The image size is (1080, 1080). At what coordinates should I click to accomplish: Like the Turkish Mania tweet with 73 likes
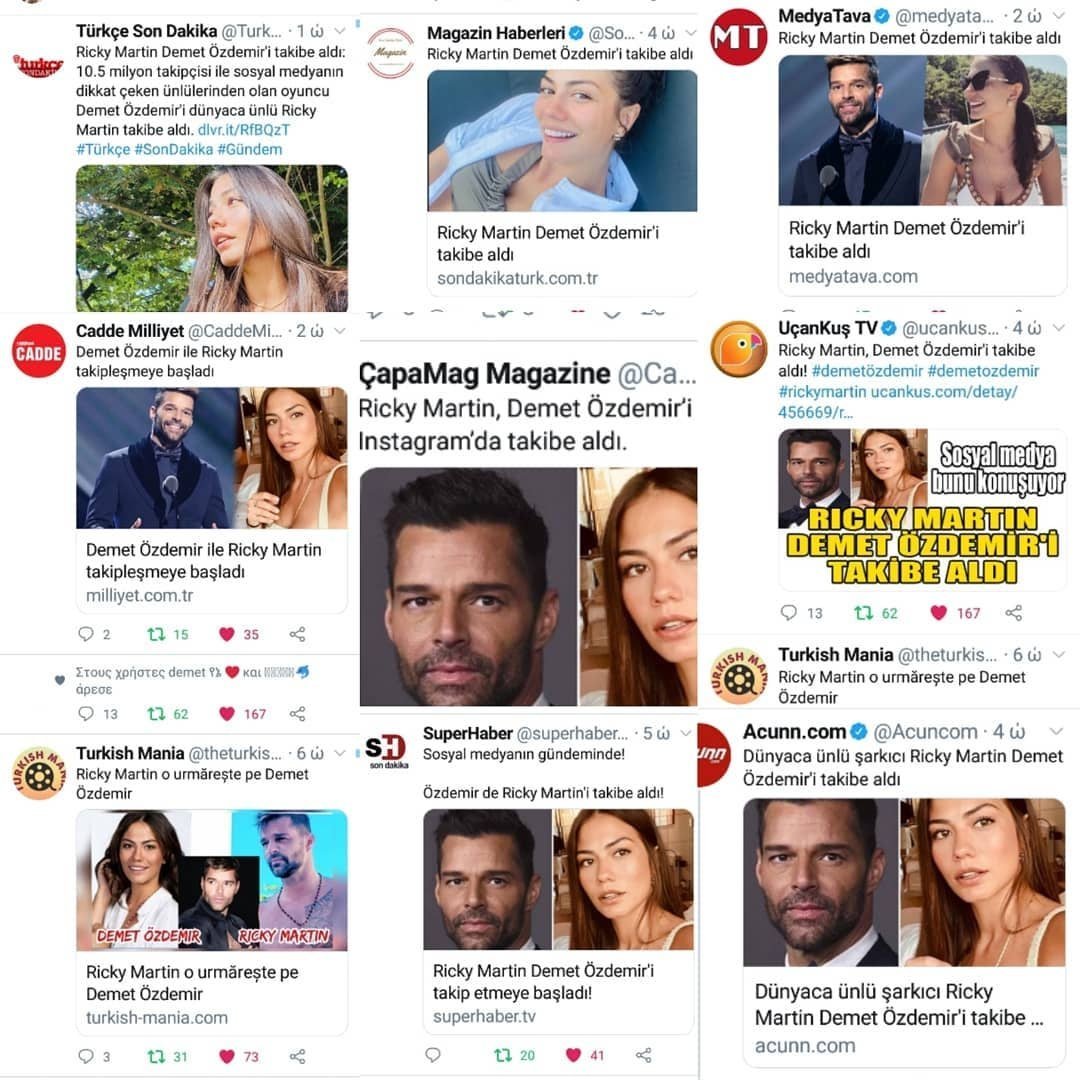click(227, 1057)
